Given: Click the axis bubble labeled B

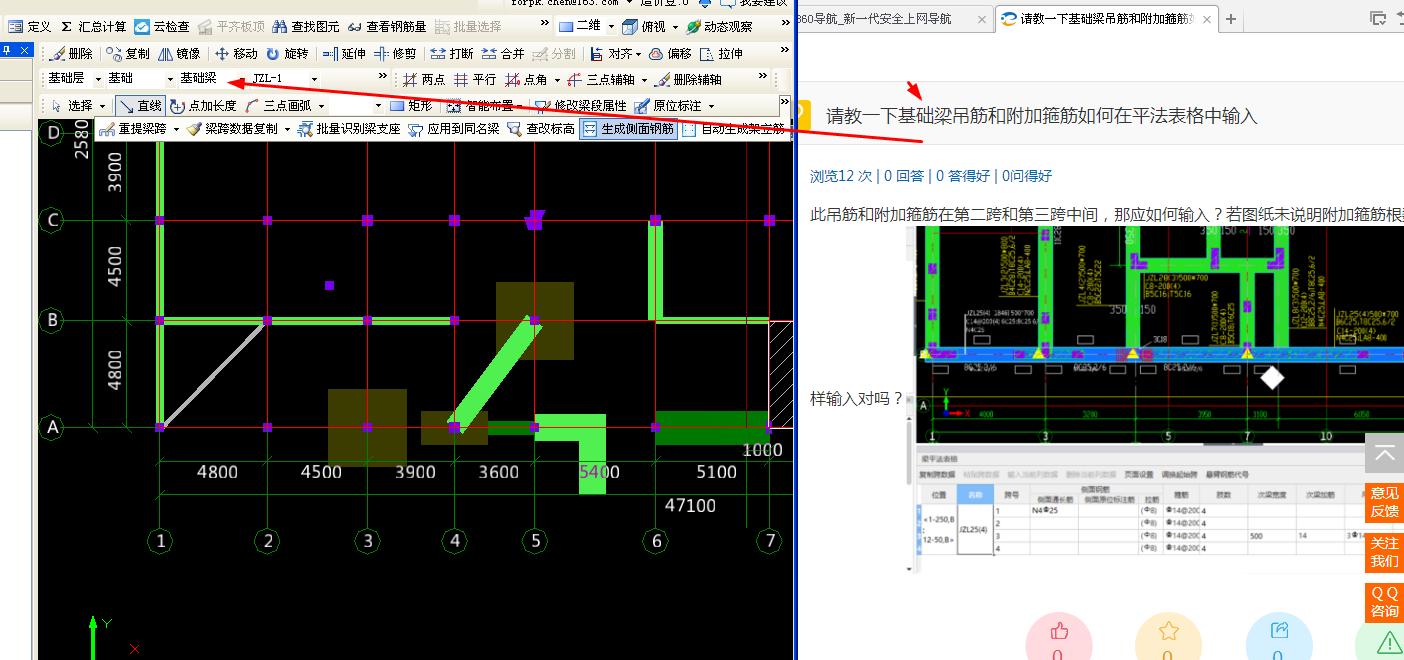Looking at the screenshot, I should coord(51,320).
